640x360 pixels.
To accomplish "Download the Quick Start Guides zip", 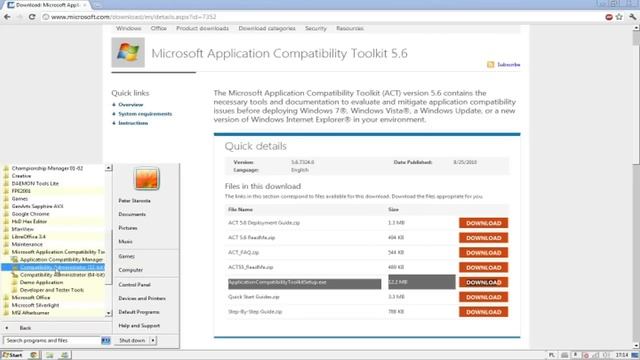I will click(x=484, y=297).
